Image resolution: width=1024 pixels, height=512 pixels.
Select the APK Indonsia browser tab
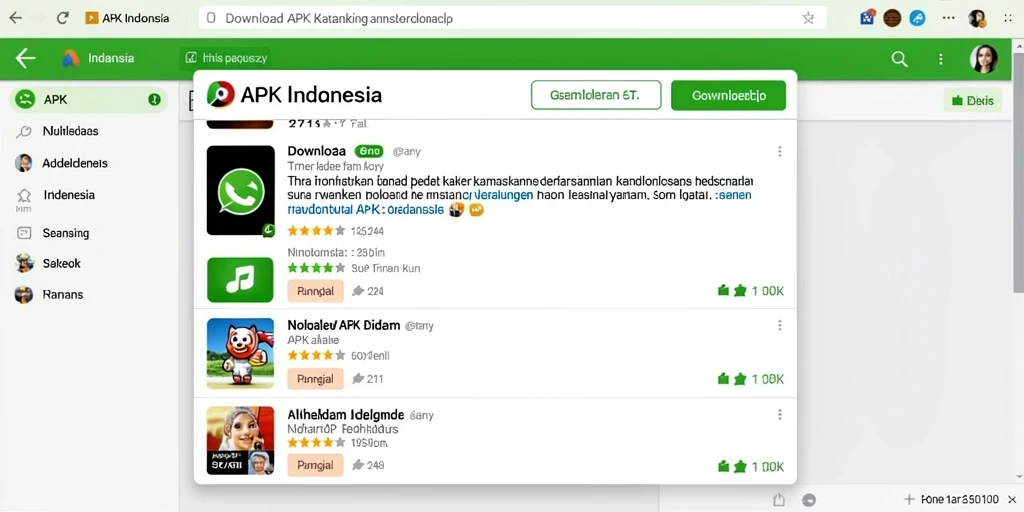click(127, 18)
